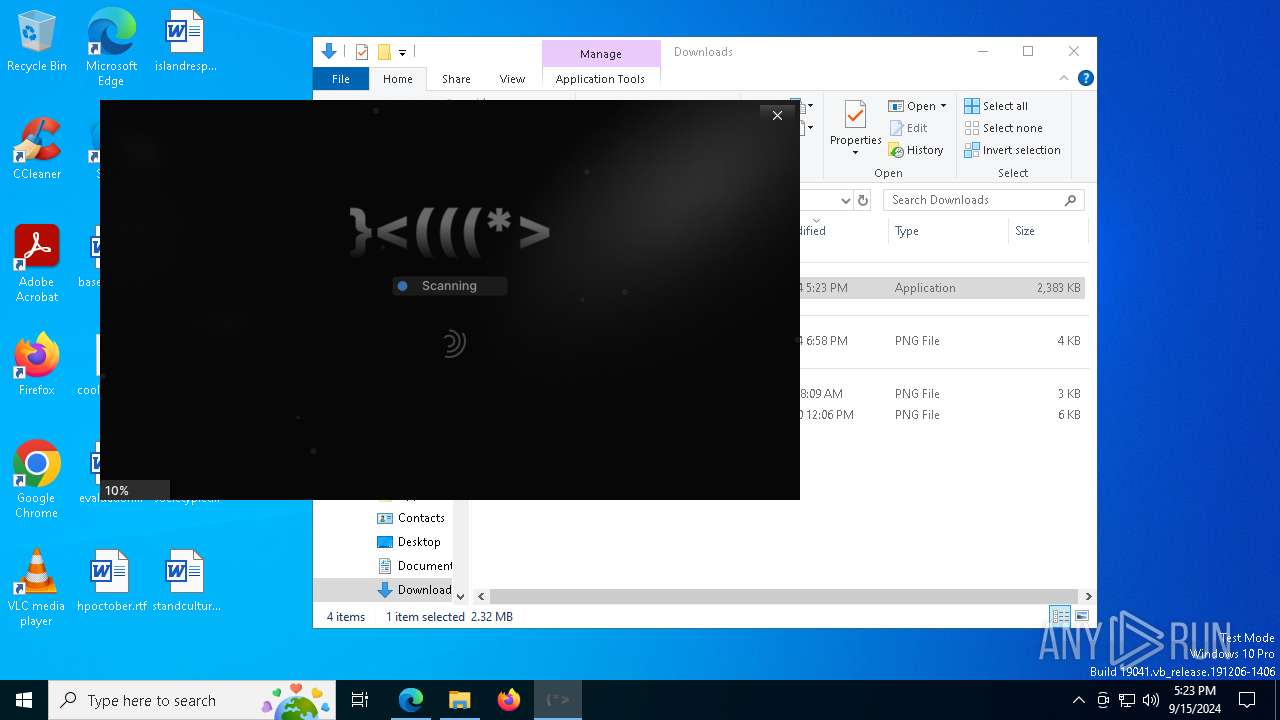This screenshot has height=720, width=1280.
Task: Open Desktop in the navigation pane
Action: point(408,542)
